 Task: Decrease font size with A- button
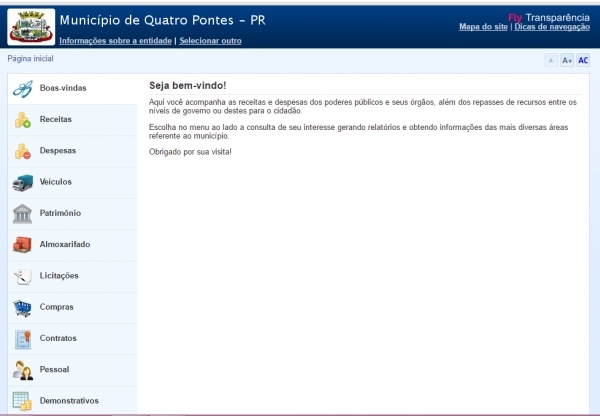pyautogui.click(x=551, y=61)
